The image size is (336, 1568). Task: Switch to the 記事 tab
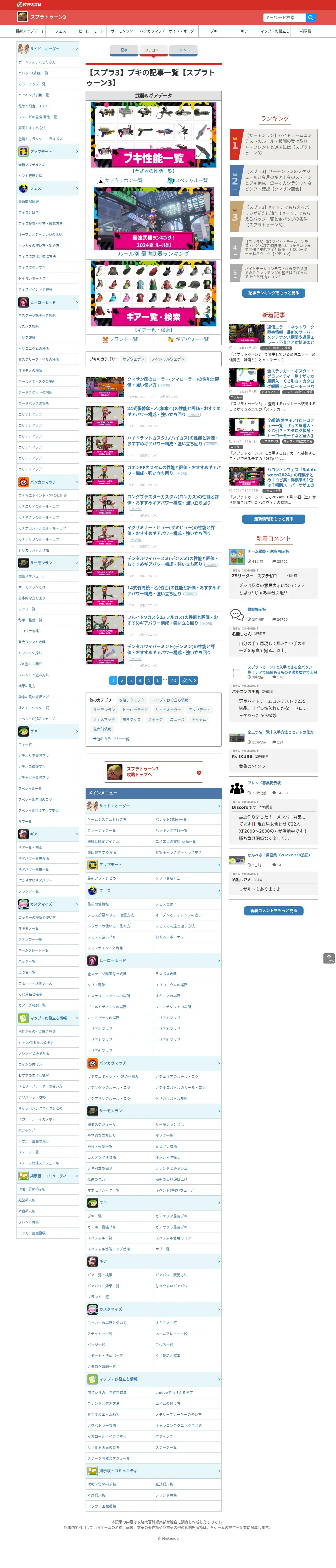(124, 50)
